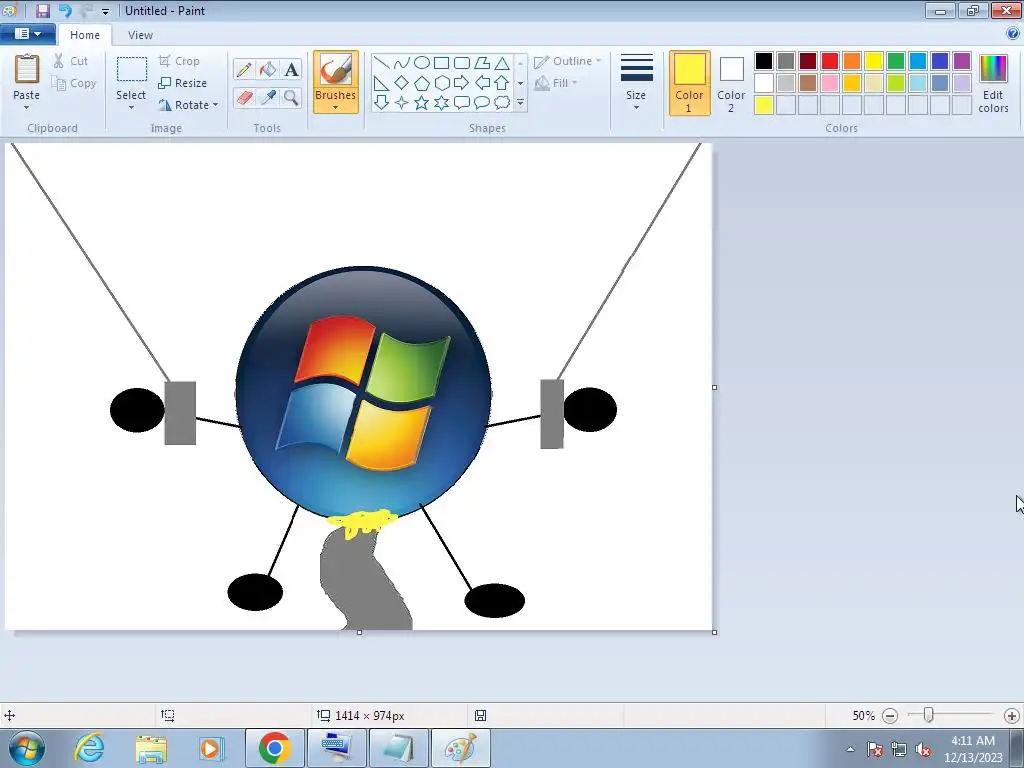Open Windows Explorer folder on taskbar

pyautogui.click(x=151, y=748)
